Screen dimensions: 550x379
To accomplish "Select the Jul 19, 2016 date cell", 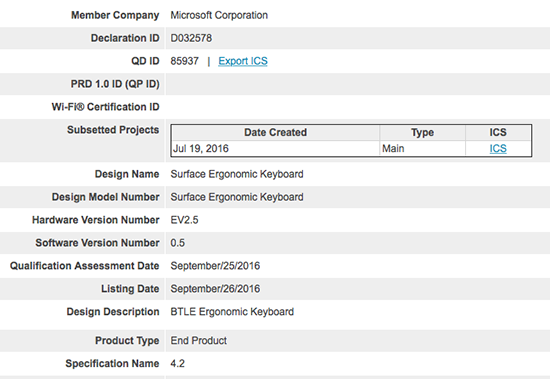I will (x=275, y=148).
